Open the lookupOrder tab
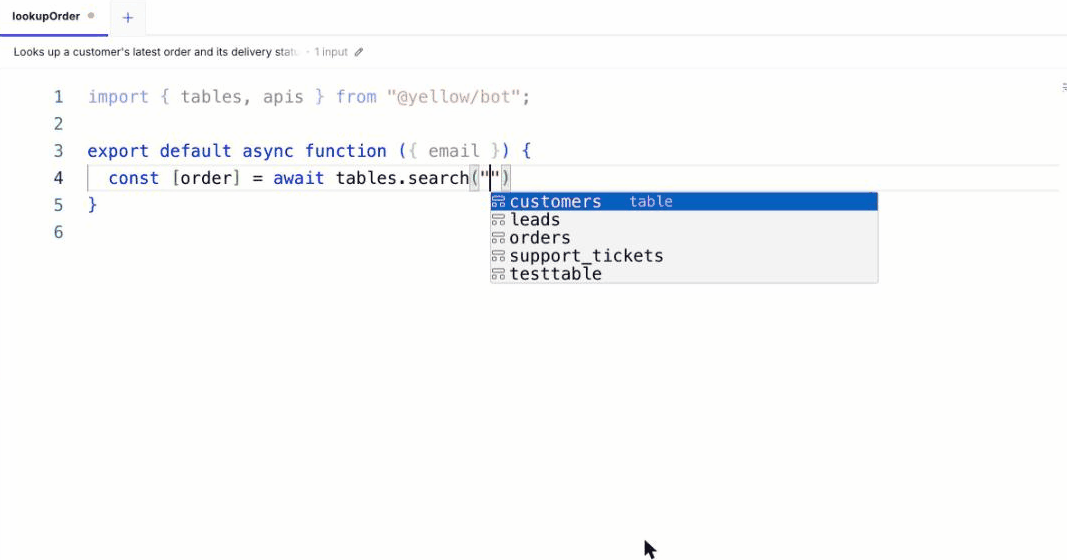The image size is (1067, 560). (53, 16)
